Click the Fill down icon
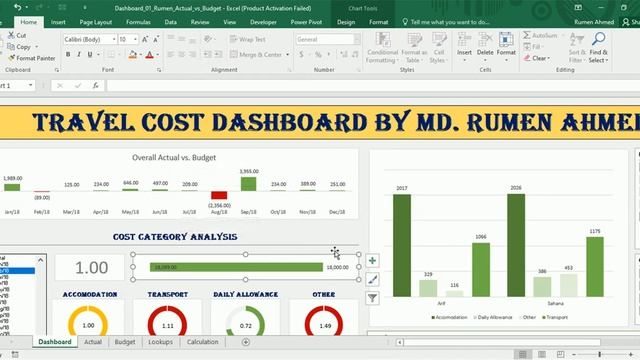The width and height of the screenshot is (640, 360). (527, 47)
